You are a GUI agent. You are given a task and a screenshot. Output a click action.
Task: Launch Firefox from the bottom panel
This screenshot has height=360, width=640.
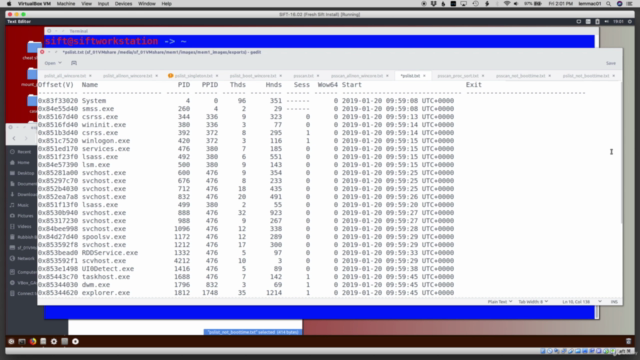(x=33, y=341)
